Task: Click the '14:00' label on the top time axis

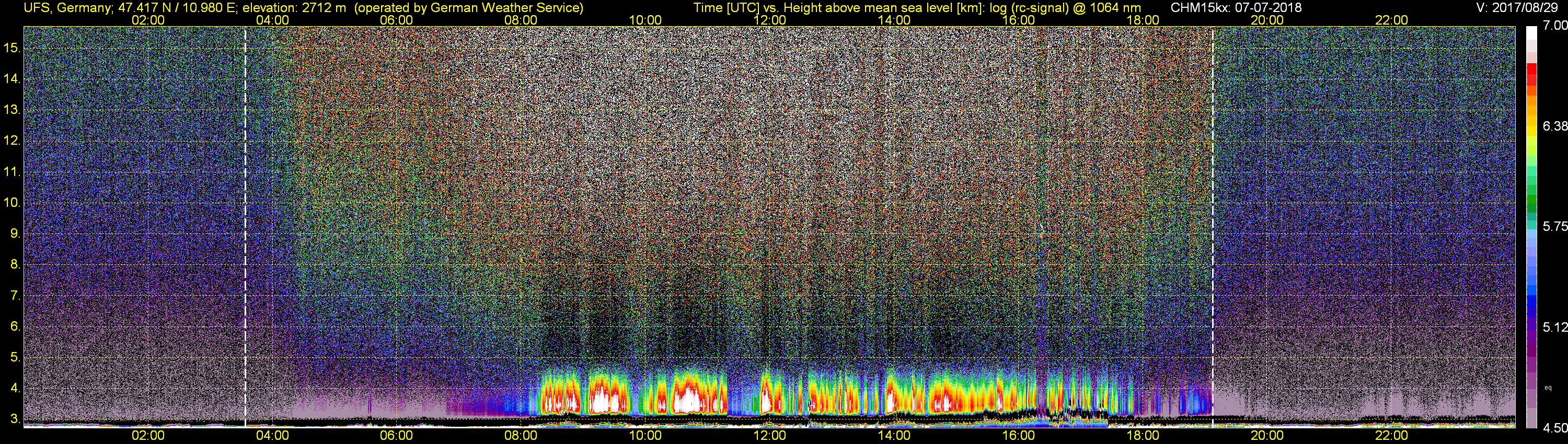Action: [x=894, y=20]
